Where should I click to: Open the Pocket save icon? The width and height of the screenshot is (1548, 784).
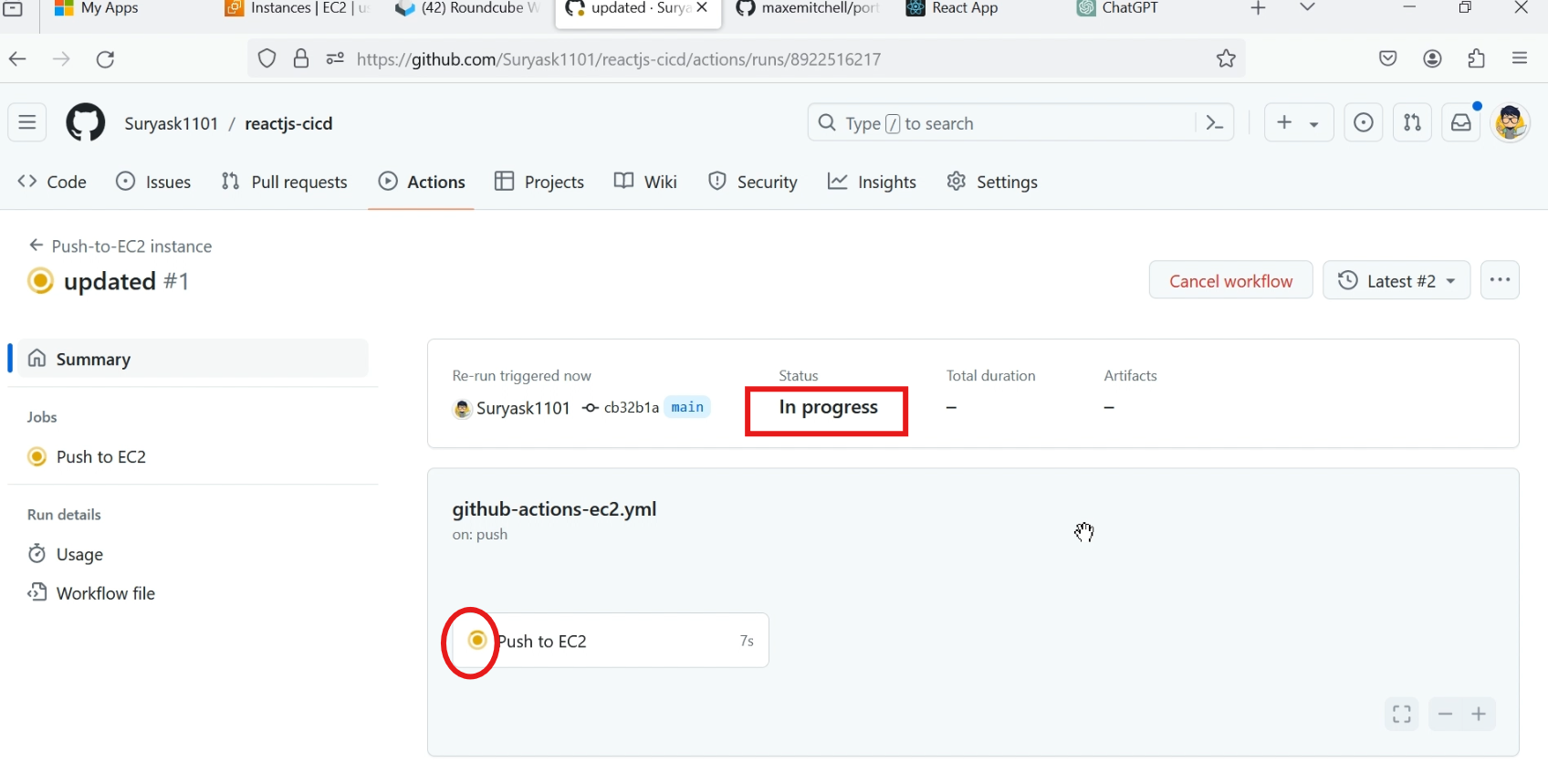[1388, 58]
